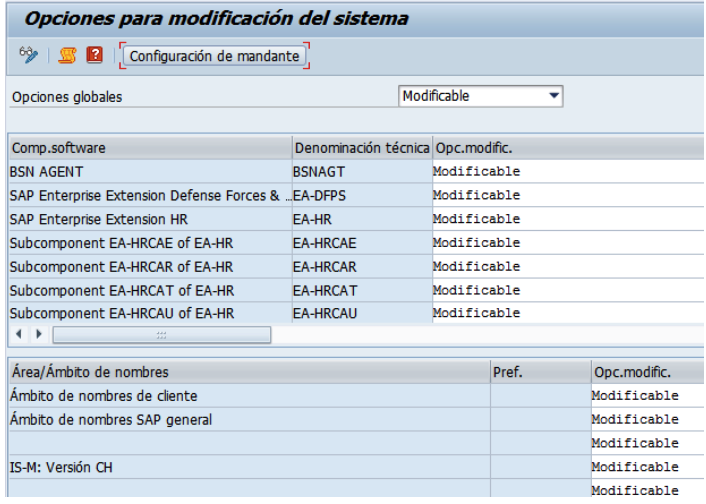
Task: Change Modificable for Ámbito de nombres de cliente
Action: point(648,396)
